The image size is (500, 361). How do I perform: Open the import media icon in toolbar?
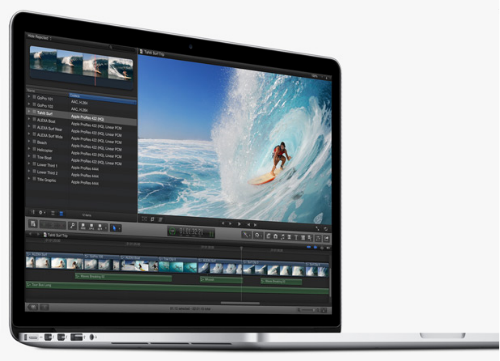[x=33, y=224]
